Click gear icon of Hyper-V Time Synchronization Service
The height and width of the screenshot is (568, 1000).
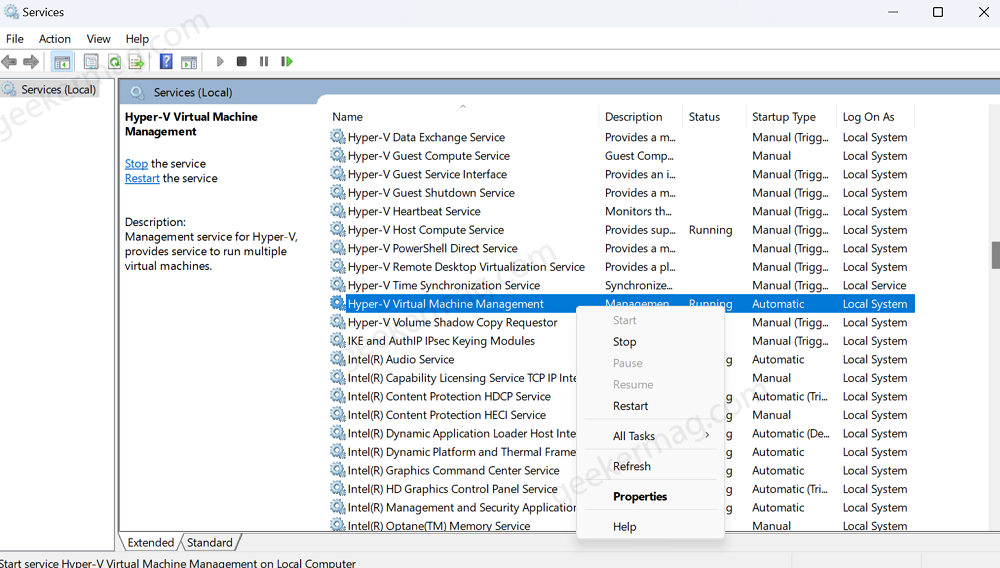[x=337, y=284]
